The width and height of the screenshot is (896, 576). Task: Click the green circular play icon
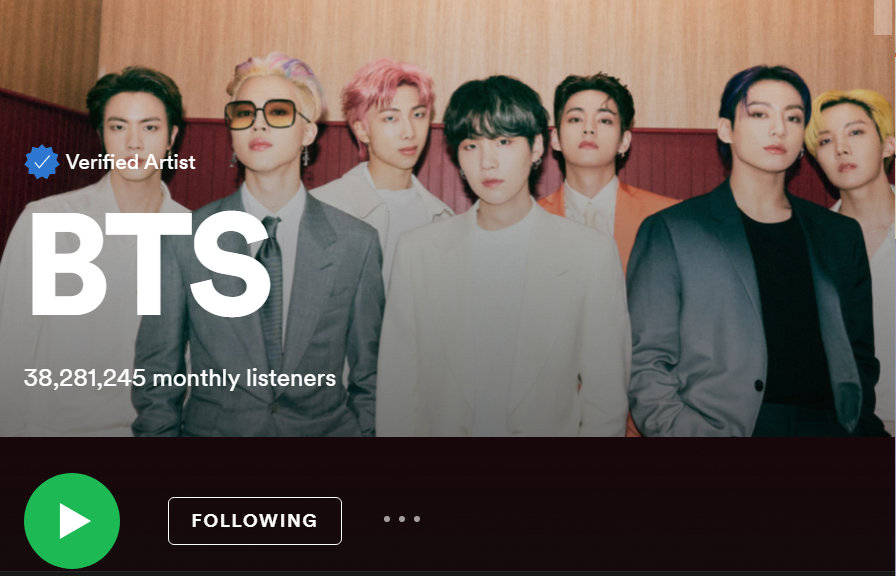coord(72,521)
